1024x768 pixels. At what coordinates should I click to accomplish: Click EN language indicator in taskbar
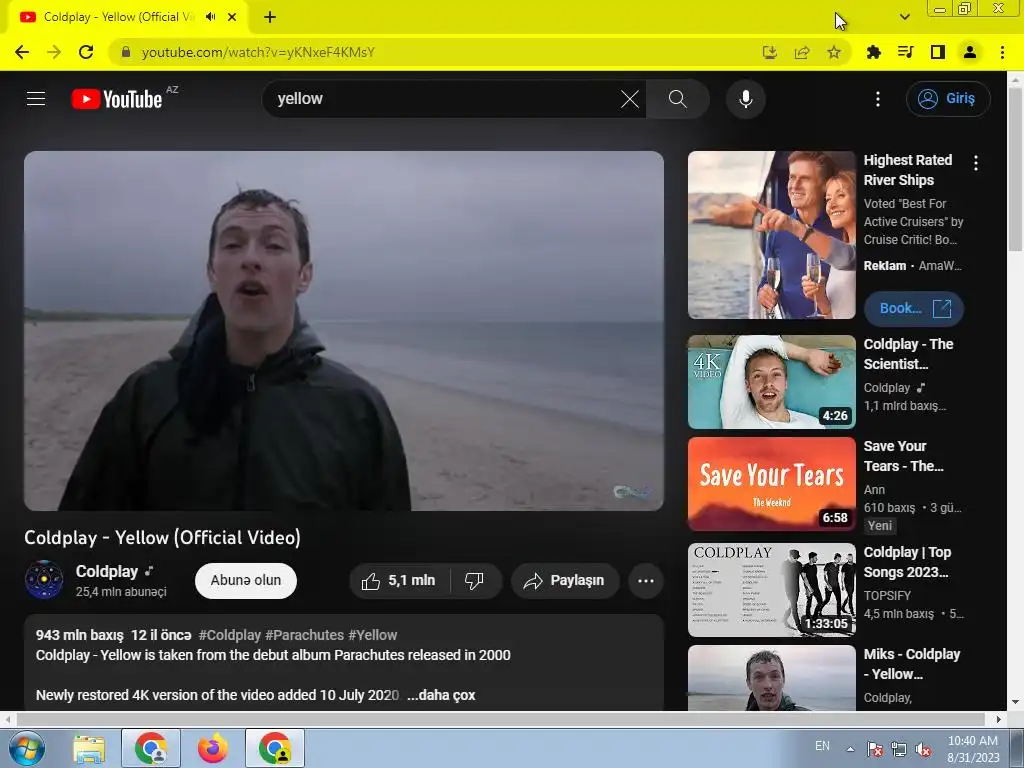point(822,746)
